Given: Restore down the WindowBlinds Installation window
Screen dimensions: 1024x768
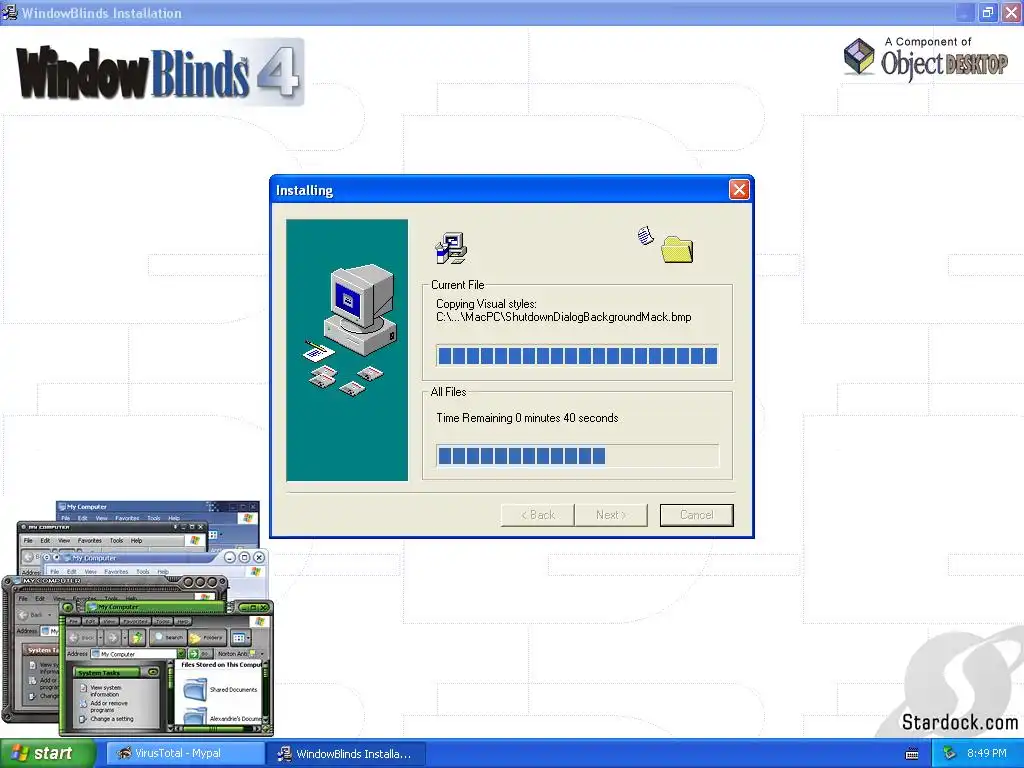Looking at the screenshot, I should point(987,12).
